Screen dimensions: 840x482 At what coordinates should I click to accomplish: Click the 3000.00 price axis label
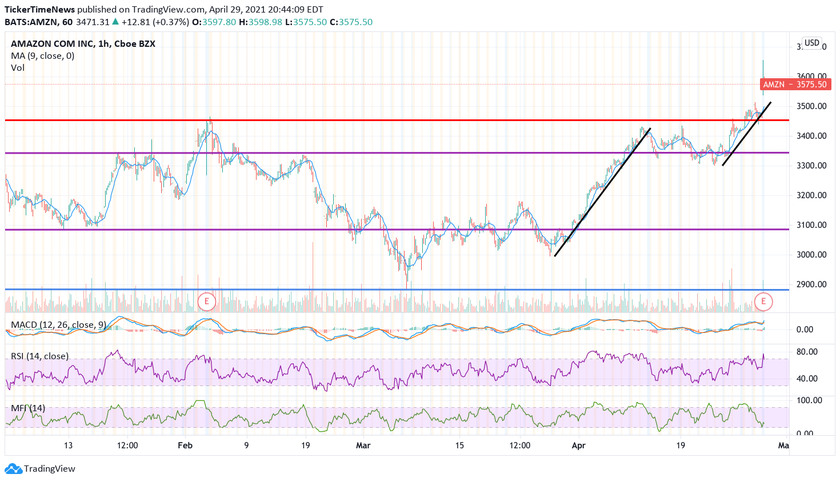click(811, 255)
